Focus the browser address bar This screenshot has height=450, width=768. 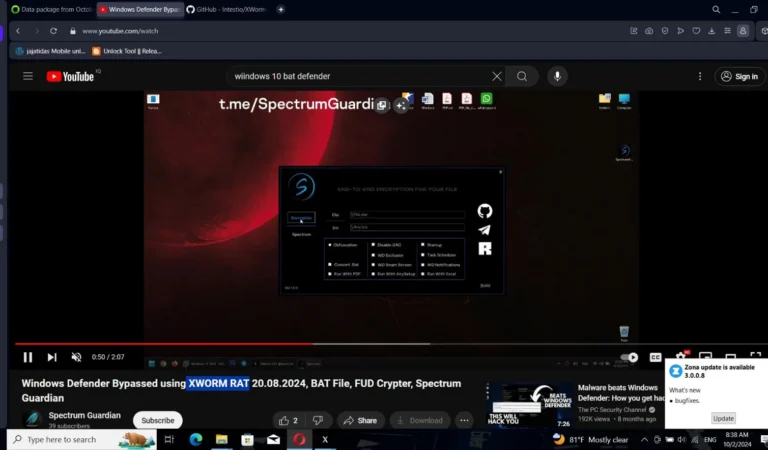coord(343,31)
